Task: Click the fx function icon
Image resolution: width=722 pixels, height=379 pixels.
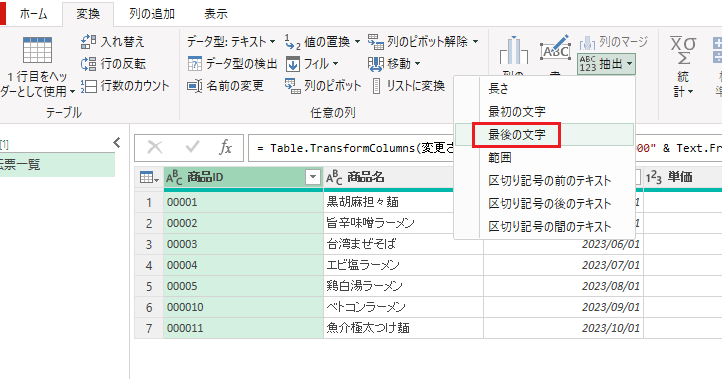Action: 226,147
